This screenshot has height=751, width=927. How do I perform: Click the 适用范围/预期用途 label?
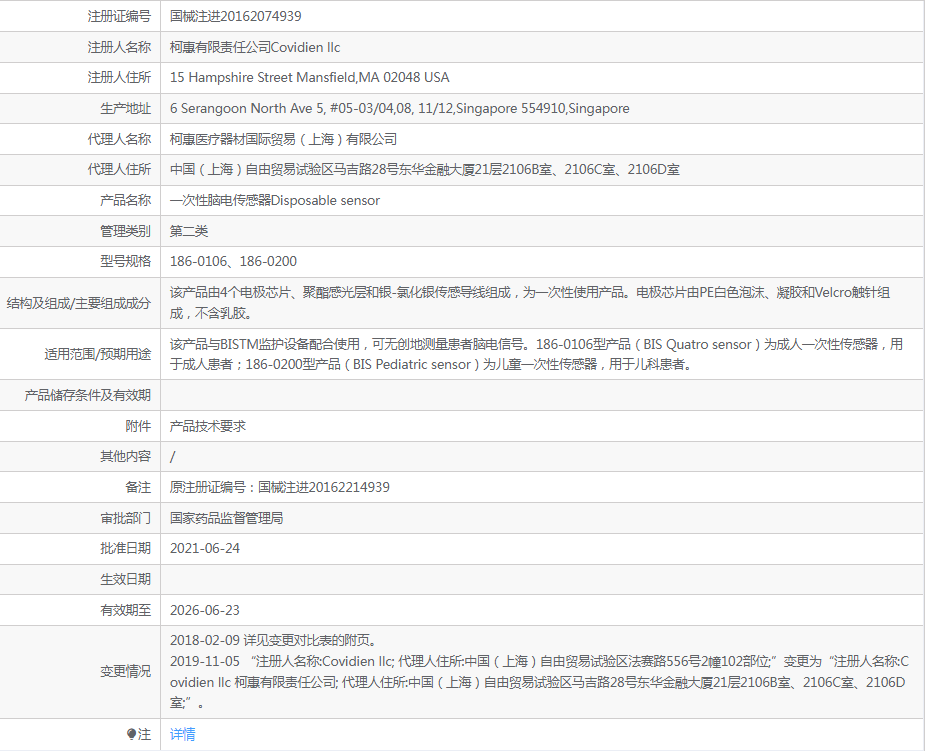98,354
